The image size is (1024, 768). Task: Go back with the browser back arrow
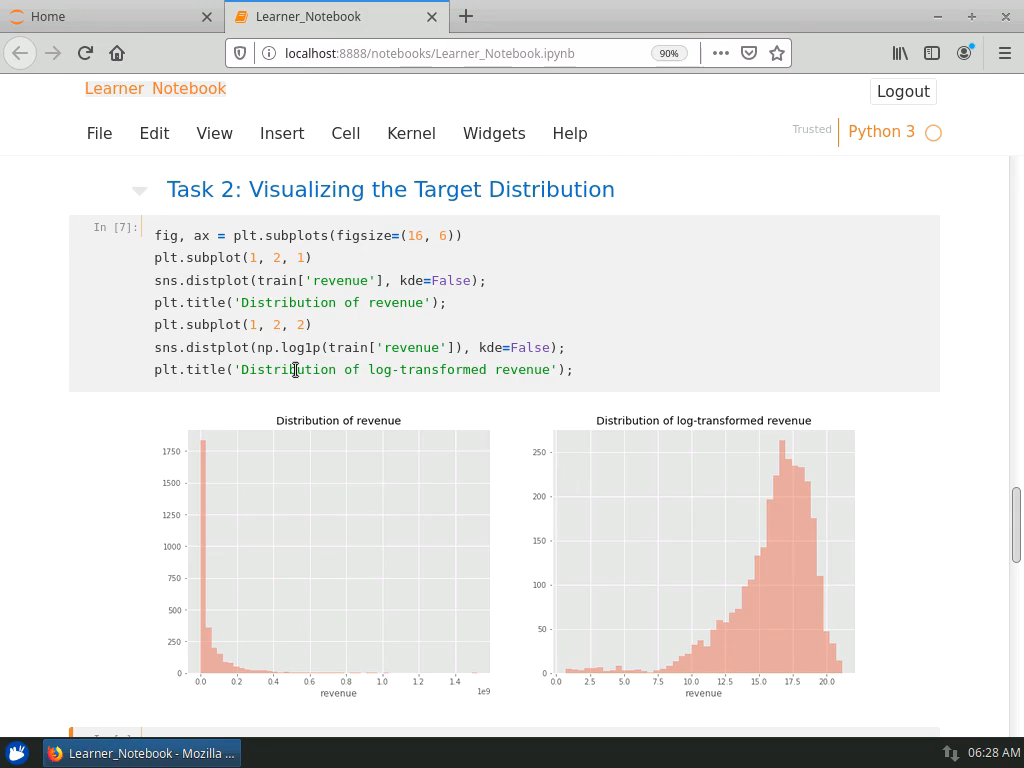click(x=20, y=53)
